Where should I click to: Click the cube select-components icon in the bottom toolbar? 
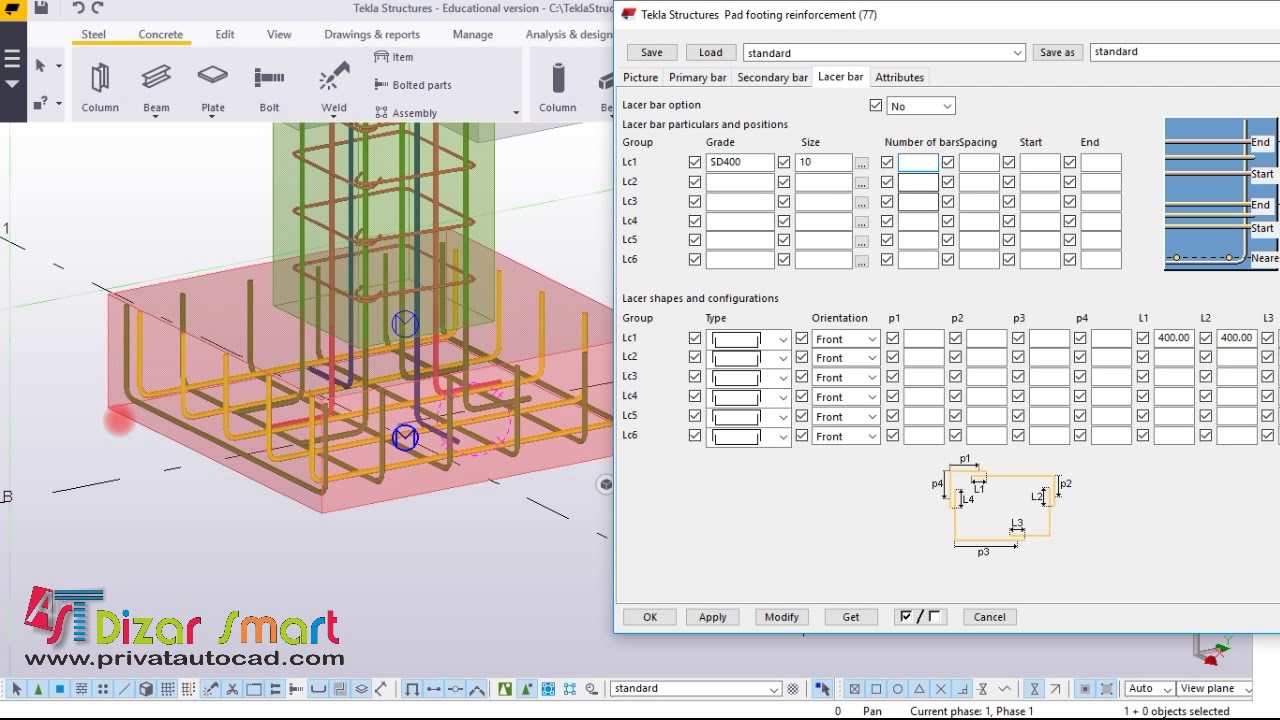(146, 689)
